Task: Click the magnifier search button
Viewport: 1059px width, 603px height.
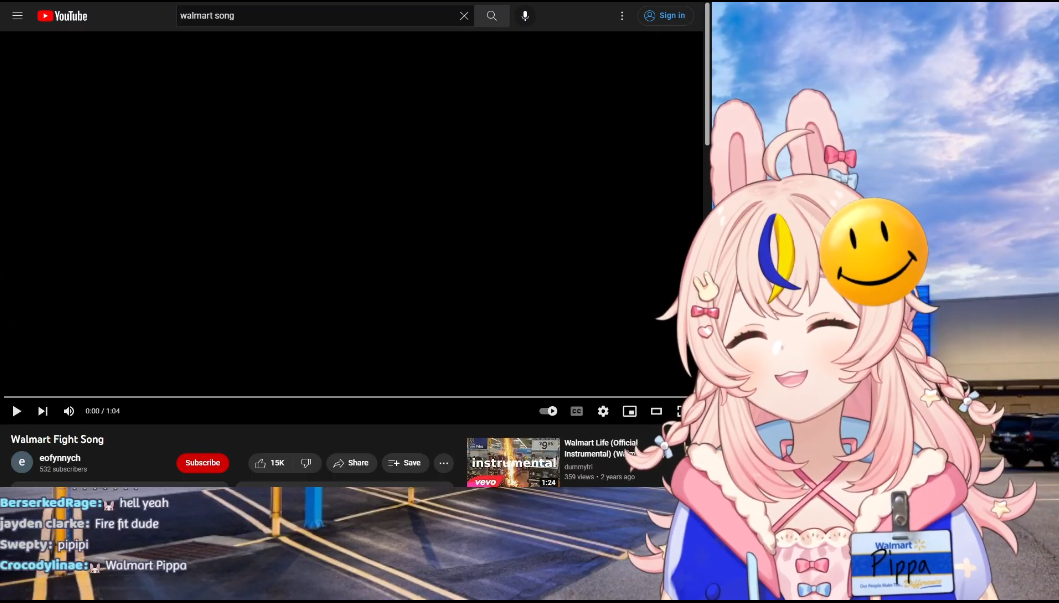Action: 492,16
